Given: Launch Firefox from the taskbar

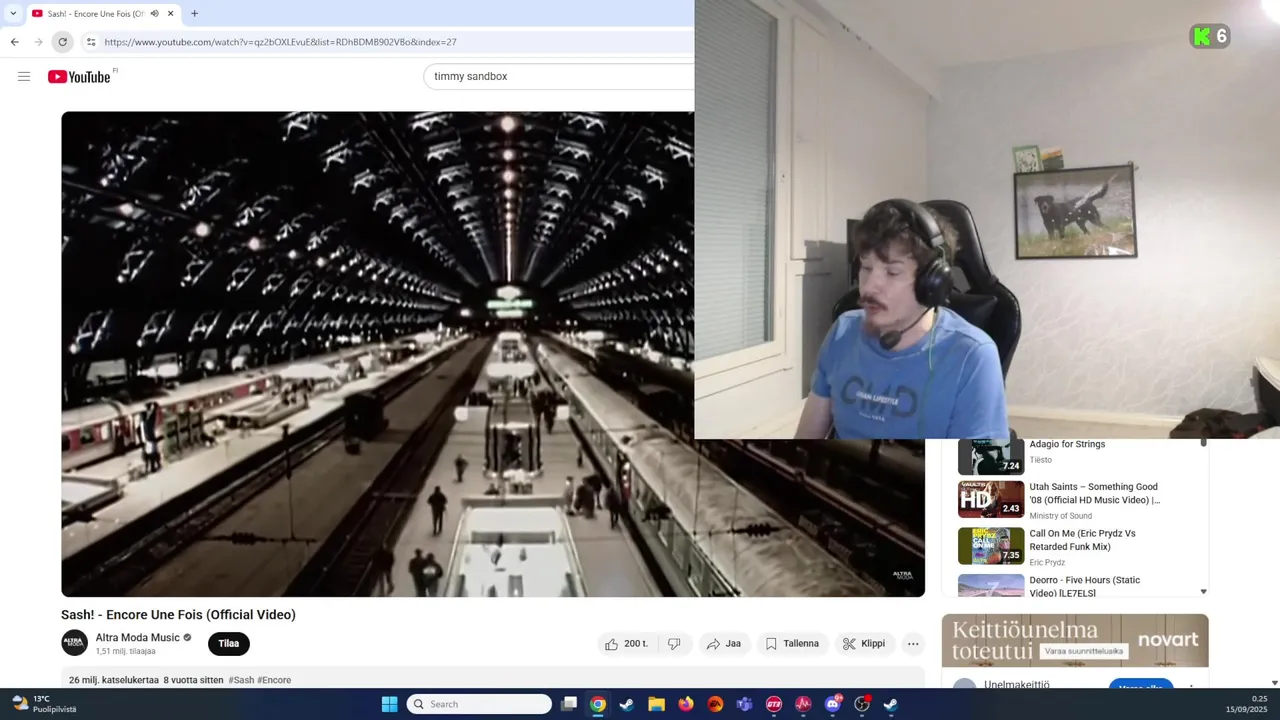Looking at the screenshot, I should click(x=685, y=704).
